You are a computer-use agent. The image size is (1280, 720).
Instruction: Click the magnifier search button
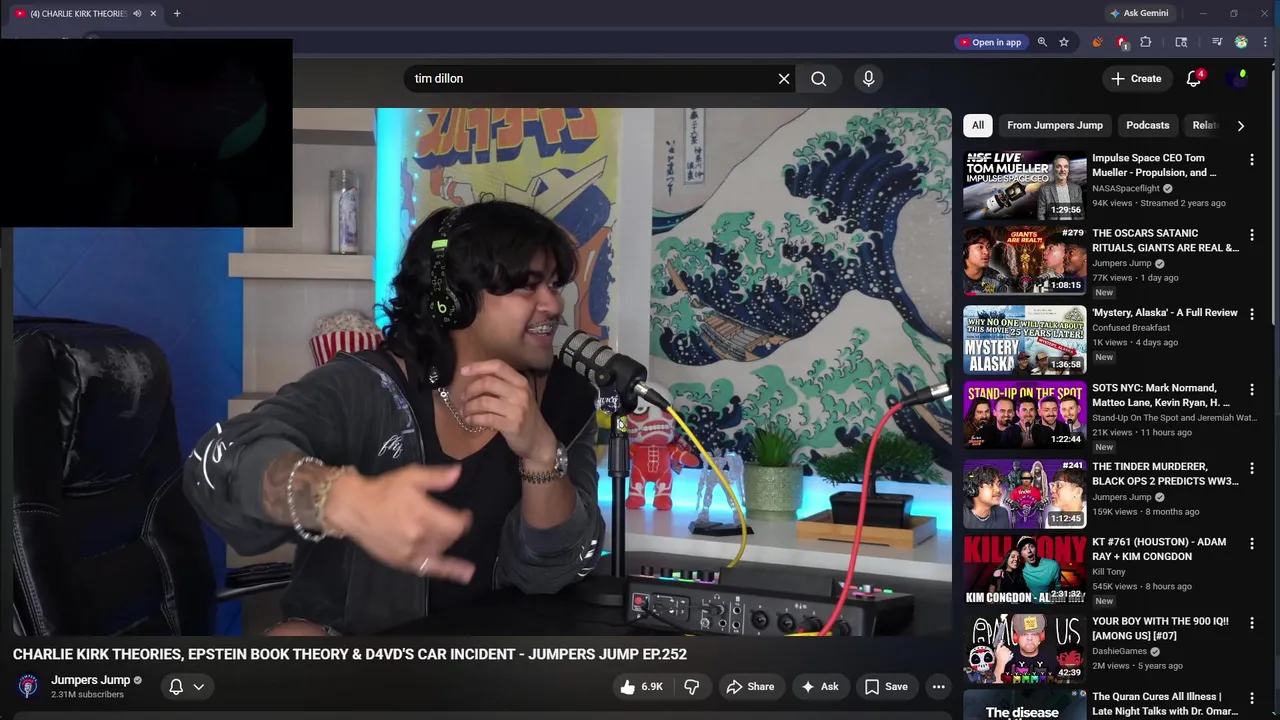click(819, 78)
